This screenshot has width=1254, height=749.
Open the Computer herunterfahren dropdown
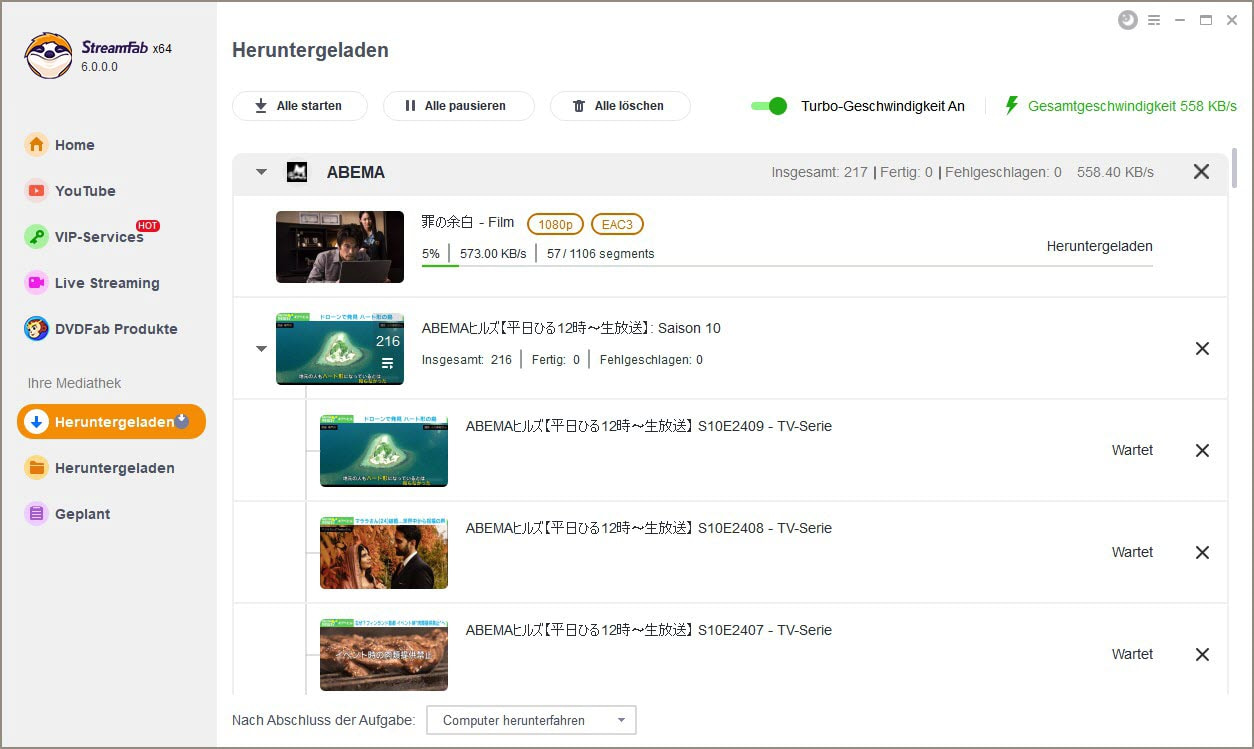point(531,720)
